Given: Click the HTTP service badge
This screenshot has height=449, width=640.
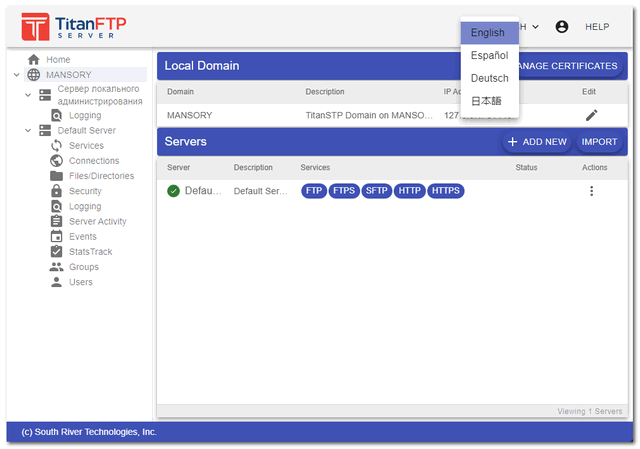Looking at the screenshot, I should 409,191.
